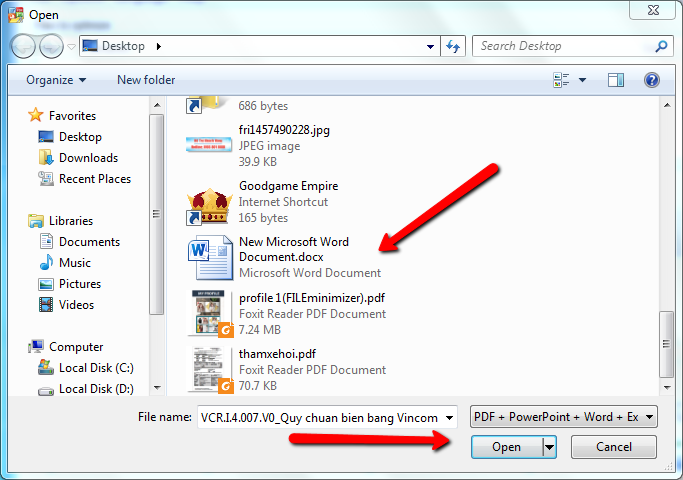
Task: Select the thamxehoi.pdf thumbnail
Action: click(x=210, y=369)
